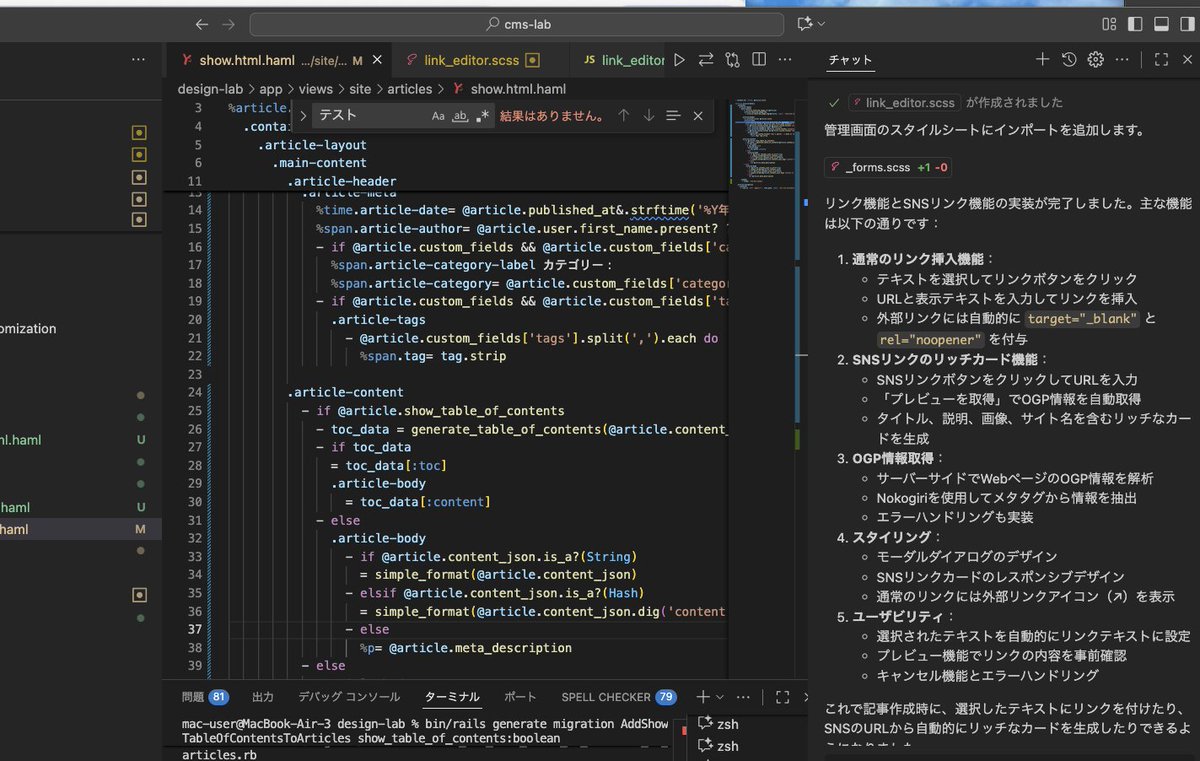The width and height of the screenshot is (1200, 761).
Task: Select the articles breadcrumb segment
Action: click(410, 89)
